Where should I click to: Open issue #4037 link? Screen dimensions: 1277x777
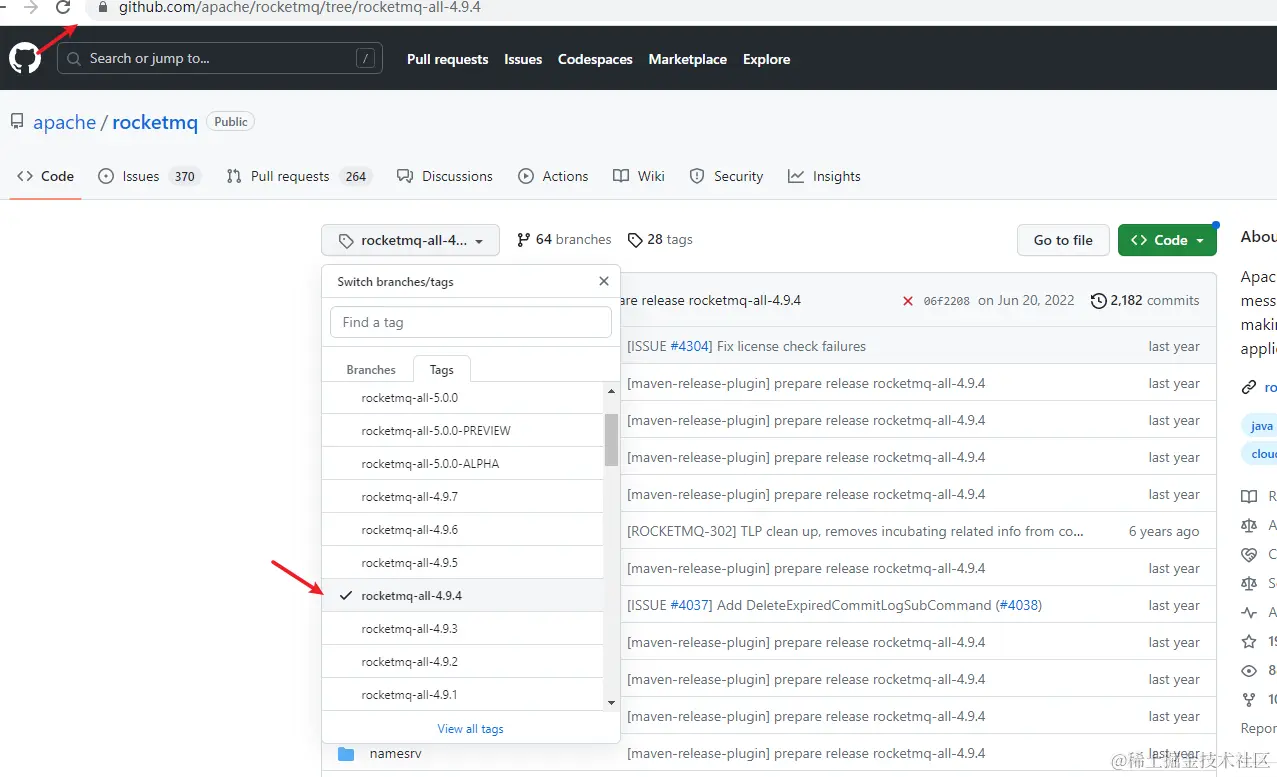coord(690,605)
